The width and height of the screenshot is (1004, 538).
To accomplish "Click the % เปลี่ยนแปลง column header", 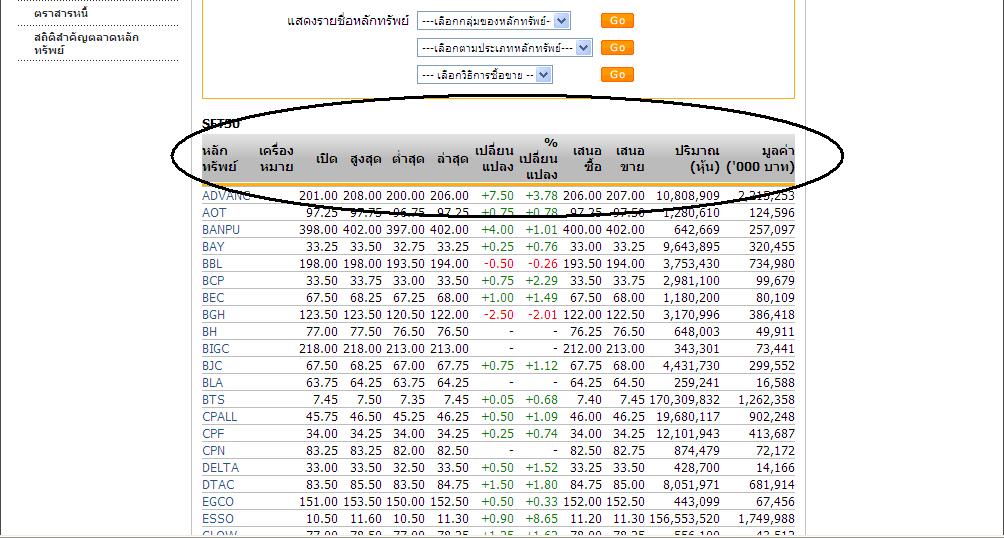I will 539,158.
